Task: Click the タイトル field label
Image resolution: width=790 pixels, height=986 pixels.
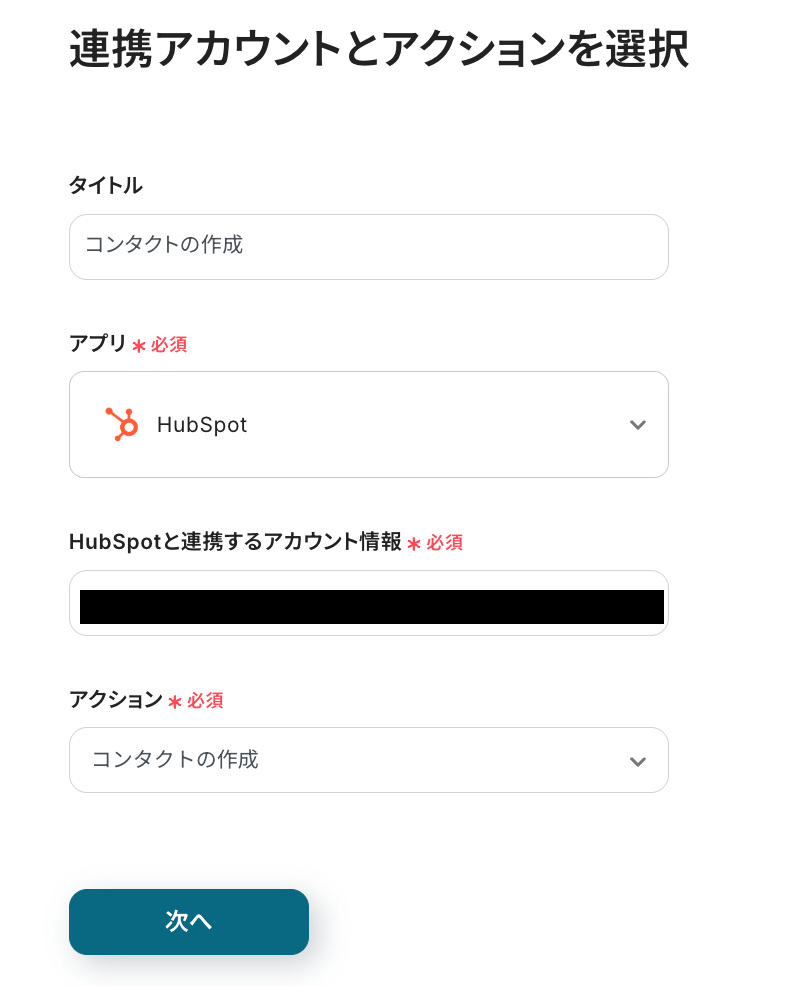Action: [105, 185]
